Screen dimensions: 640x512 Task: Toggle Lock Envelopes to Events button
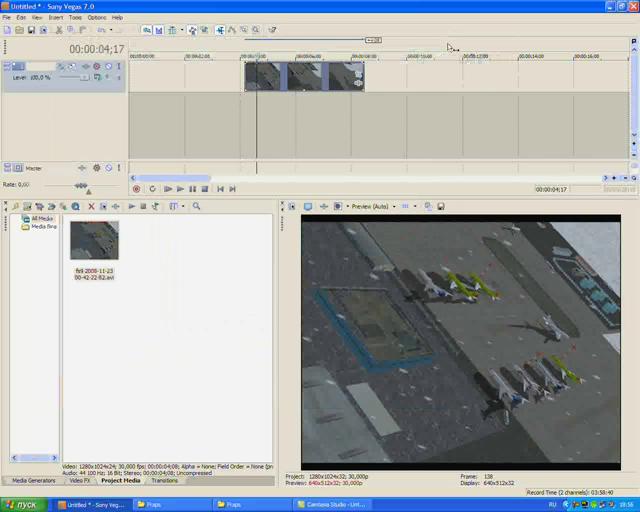pyautogui.click(x=192, y=30)
